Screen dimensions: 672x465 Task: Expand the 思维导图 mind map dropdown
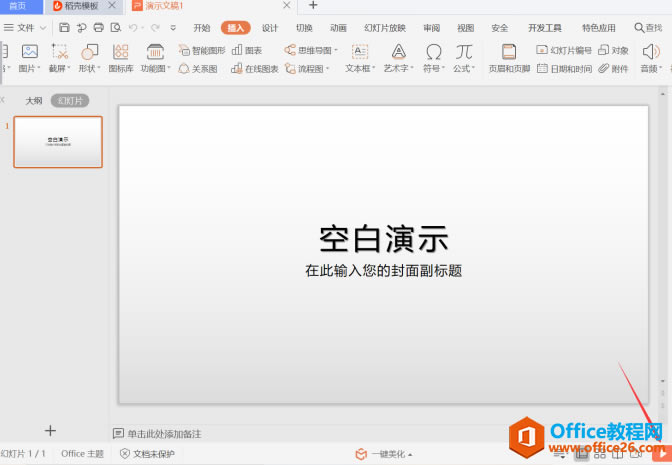point(311,50)
